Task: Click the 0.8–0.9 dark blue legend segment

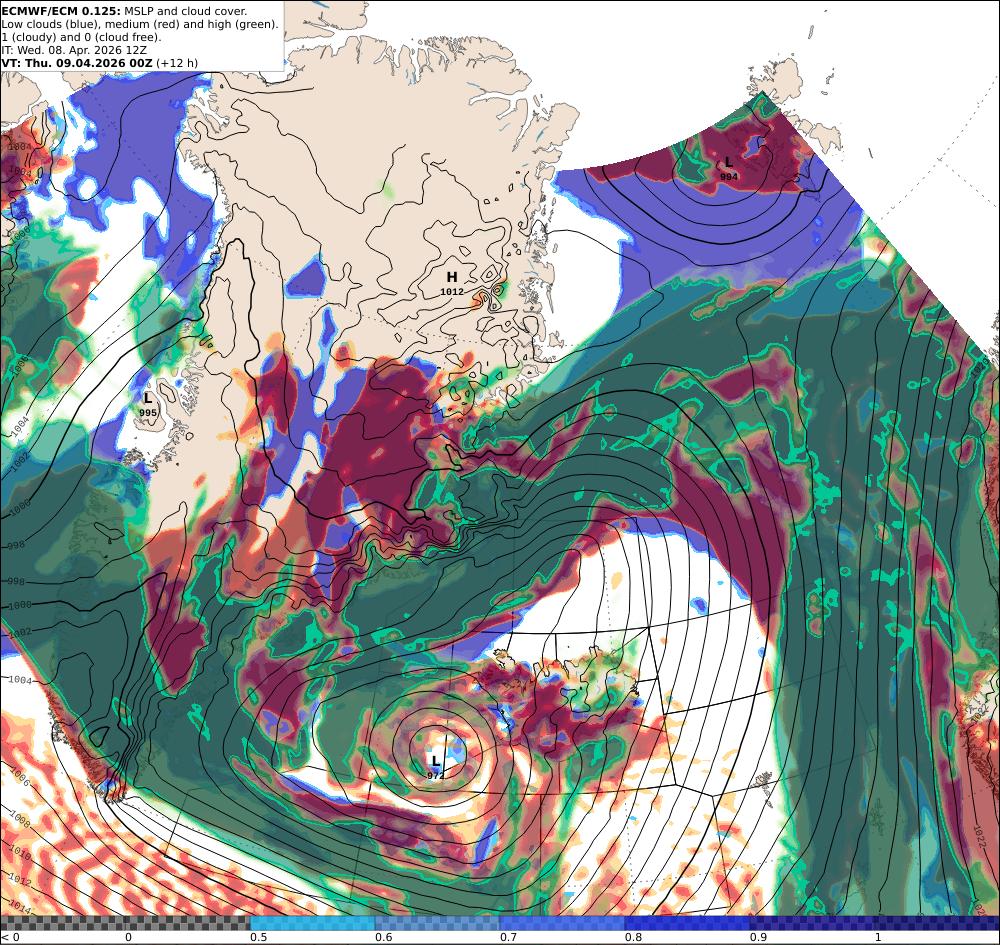Action: [x=688, y=923]
